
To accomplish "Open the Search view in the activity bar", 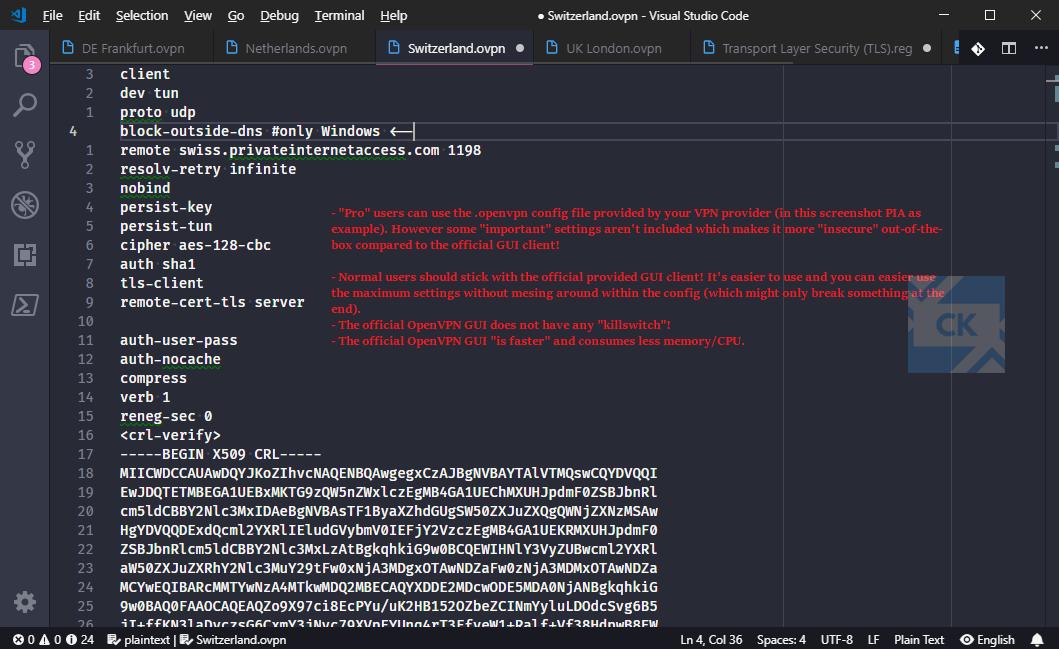I will [x=25, y=105].
